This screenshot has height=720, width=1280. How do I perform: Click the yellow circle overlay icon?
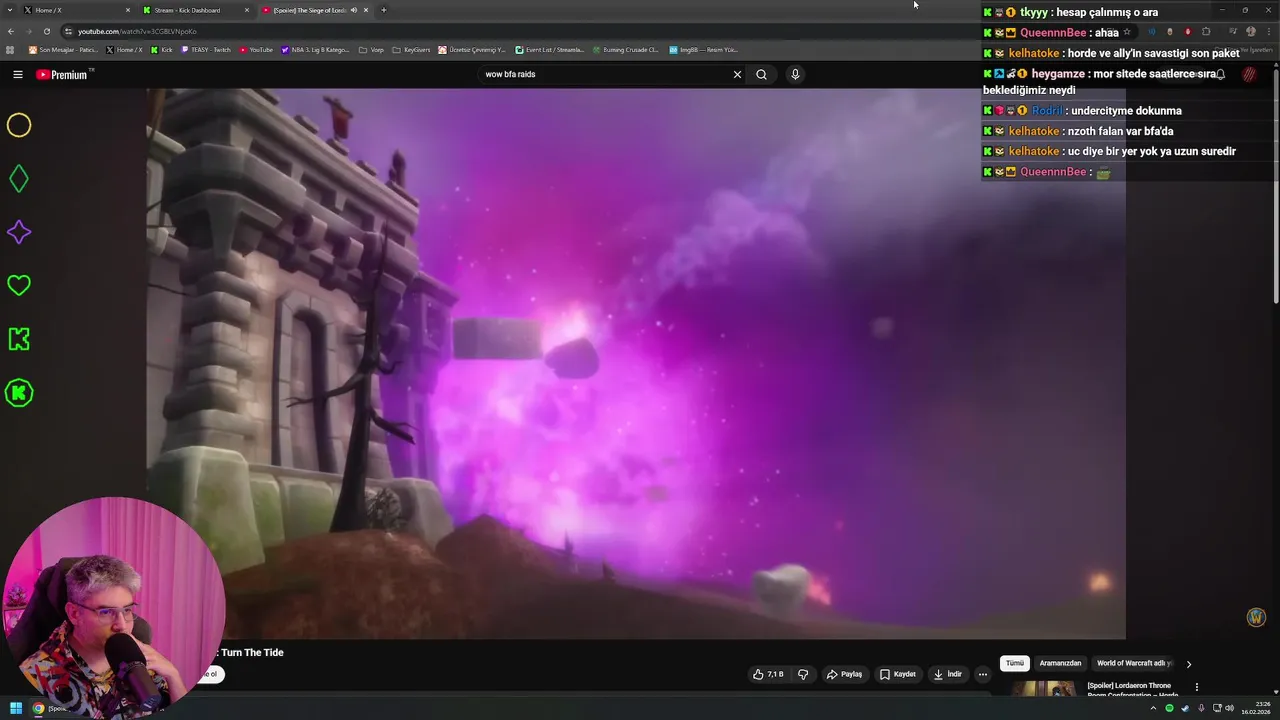[x=19, y=125]
